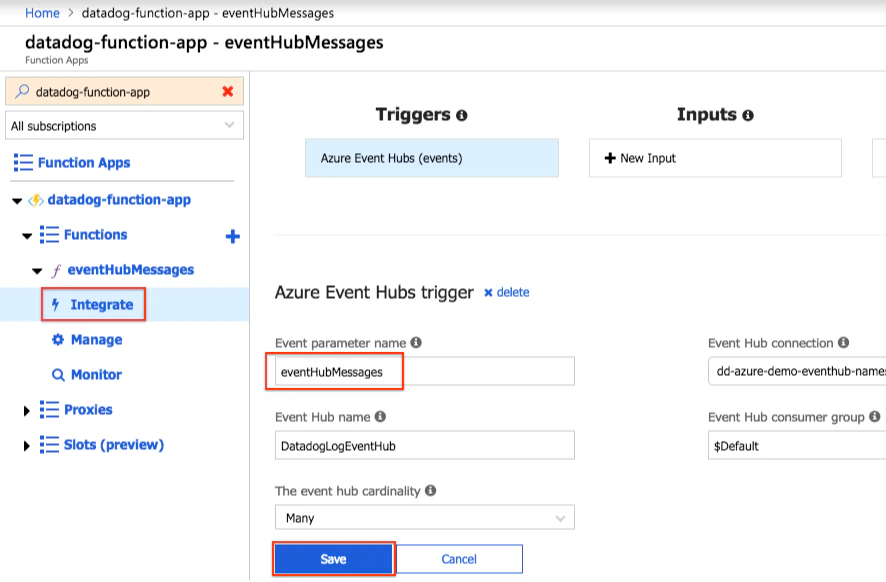Click the Integrate lightning icon

pyautogui.click(x=55, y=305)
